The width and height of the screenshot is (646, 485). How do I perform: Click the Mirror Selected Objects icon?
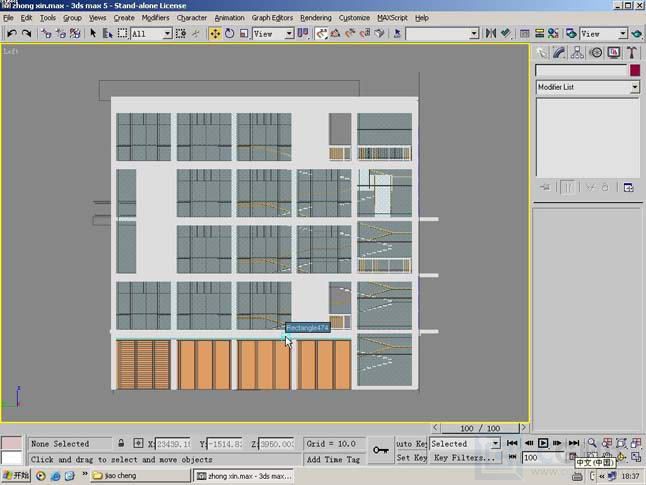pos(491,33)
